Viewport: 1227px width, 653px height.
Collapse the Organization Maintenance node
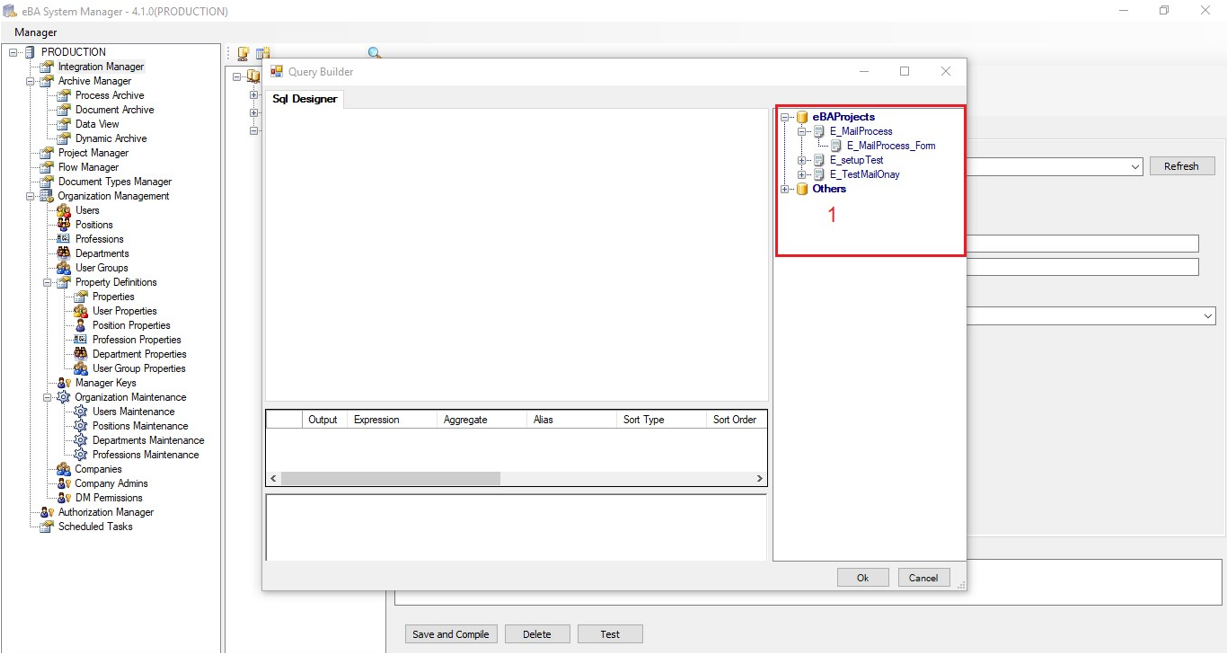47,397
